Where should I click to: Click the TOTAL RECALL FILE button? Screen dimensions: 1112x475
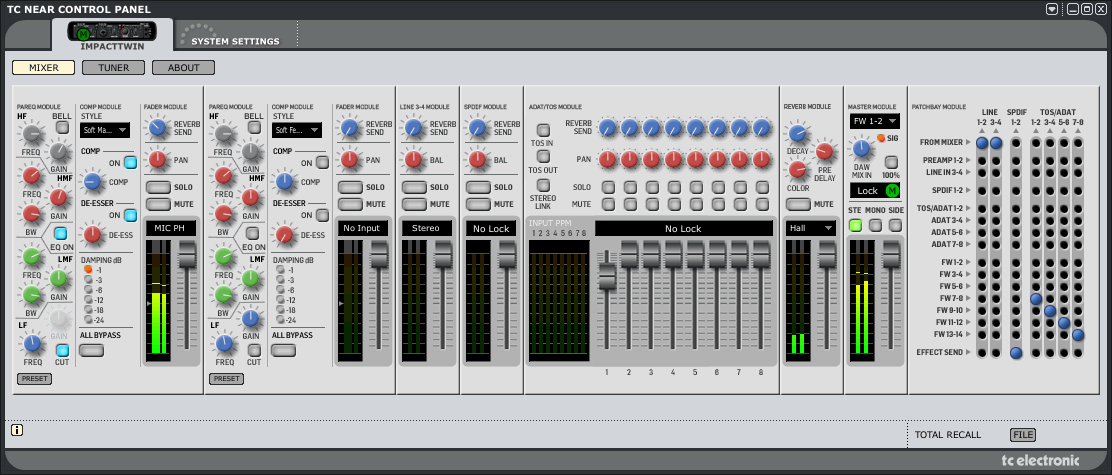pos(1023,435)
